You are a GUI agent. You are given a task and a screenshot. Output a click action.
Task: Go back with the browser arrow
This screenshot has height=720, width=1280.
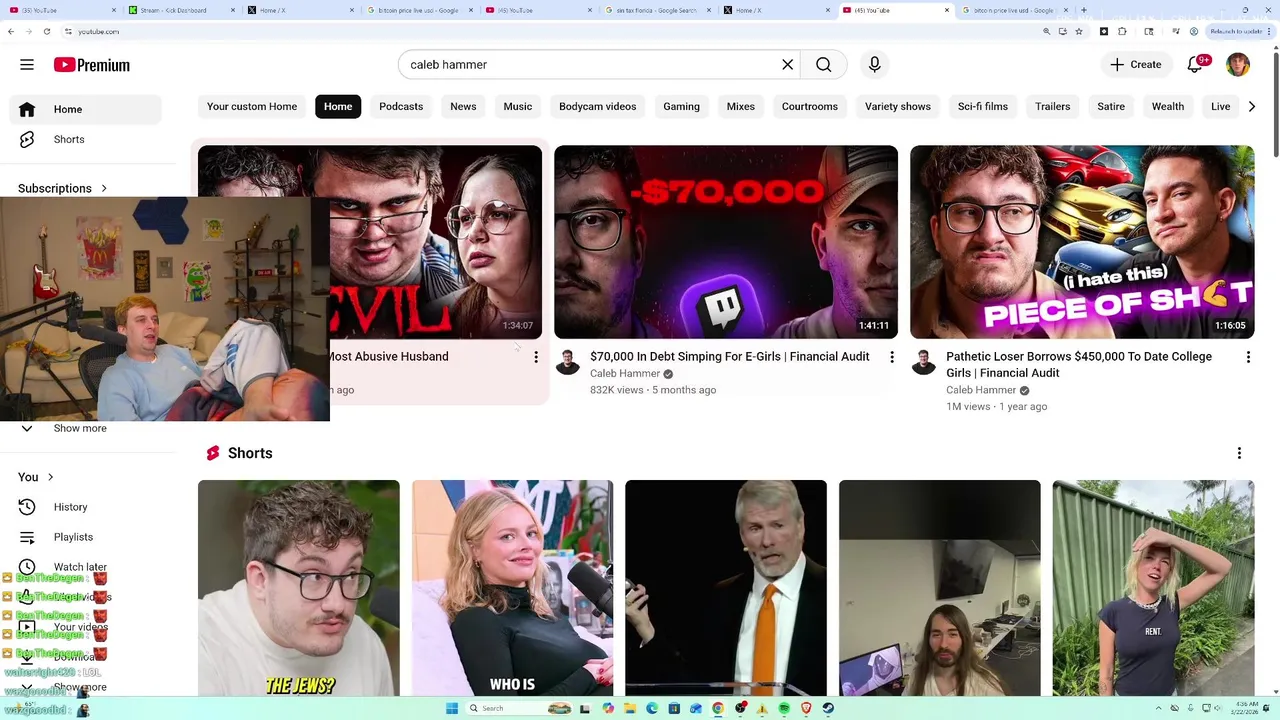click(10, 31)
